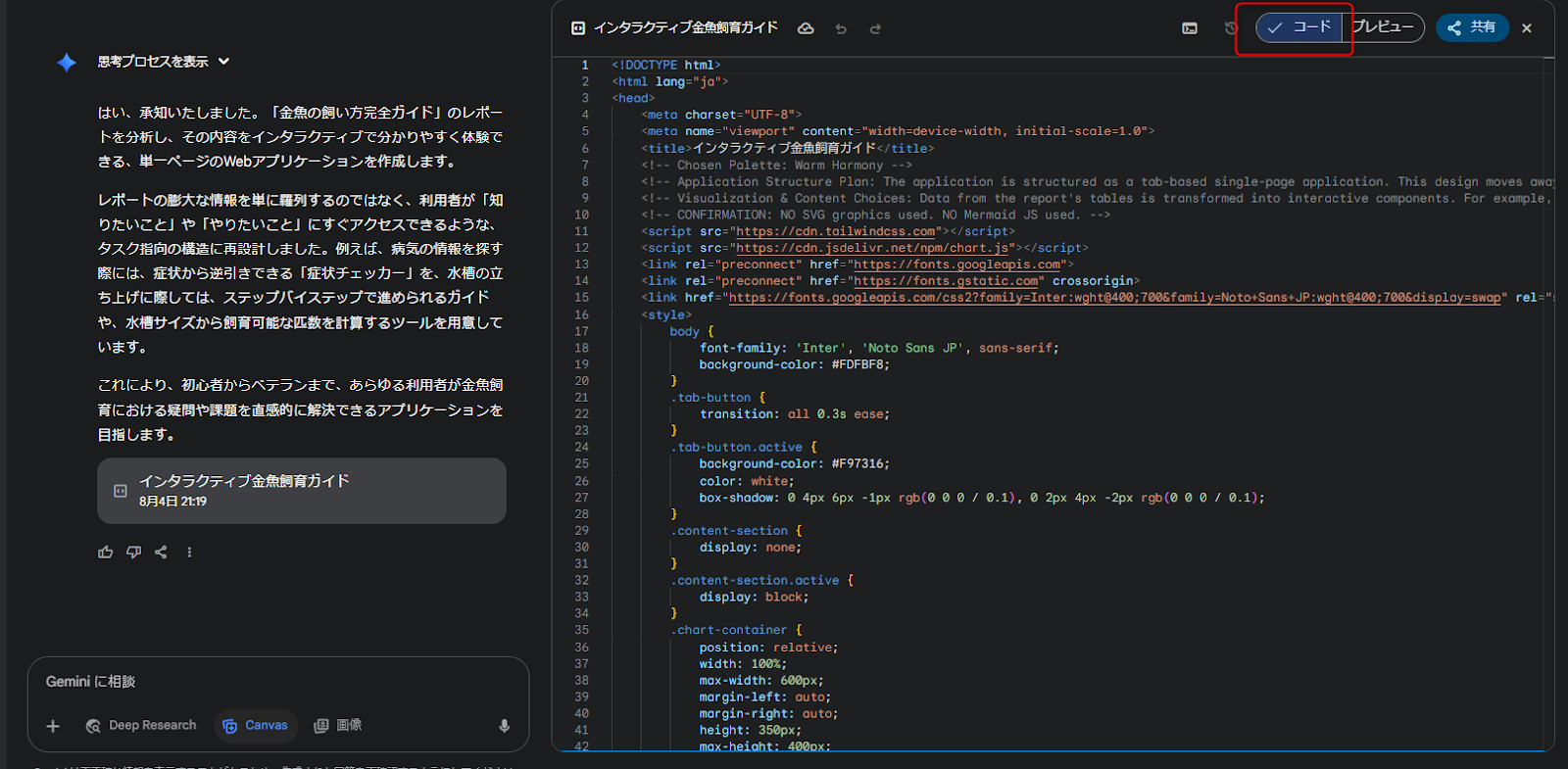Click the plus icon to add files
Viewport: 1568px width, 769px height.
click(x=53, y=726)
